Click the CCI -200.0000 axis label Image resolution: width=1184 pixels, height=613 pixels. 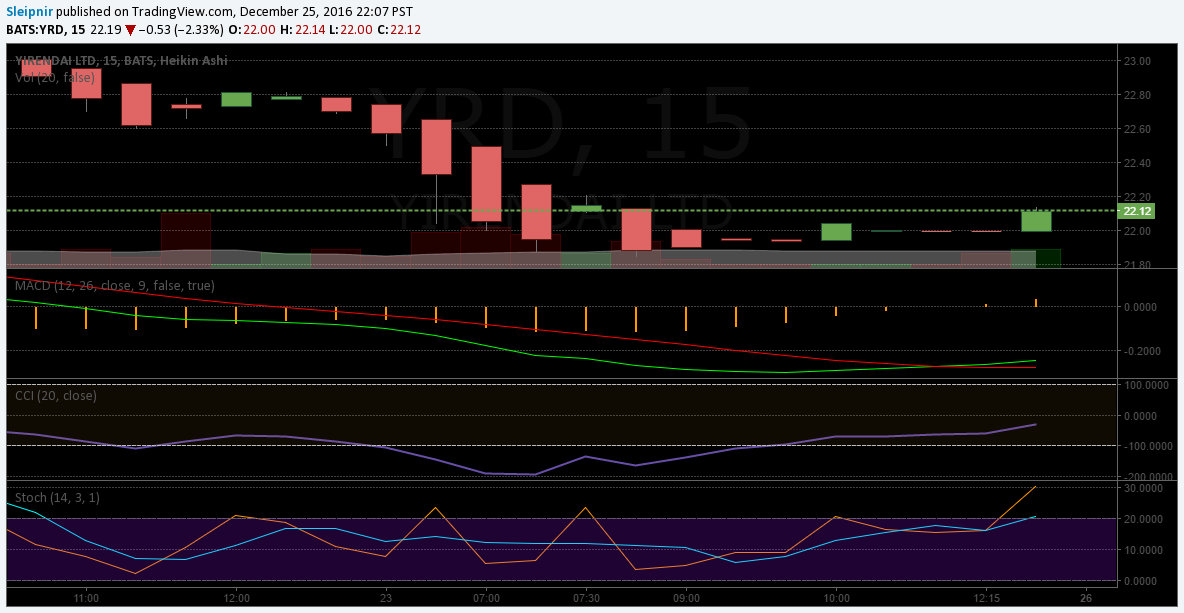point(1149,477)
